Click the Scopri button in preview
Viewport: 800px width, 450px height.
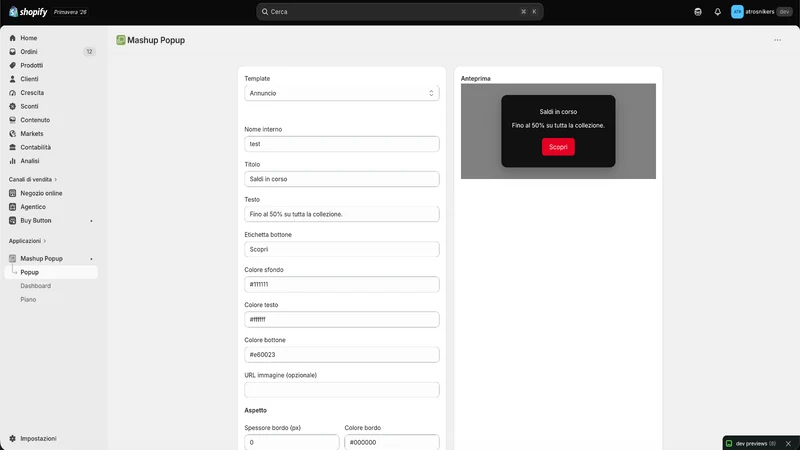(x=558, y=147)
